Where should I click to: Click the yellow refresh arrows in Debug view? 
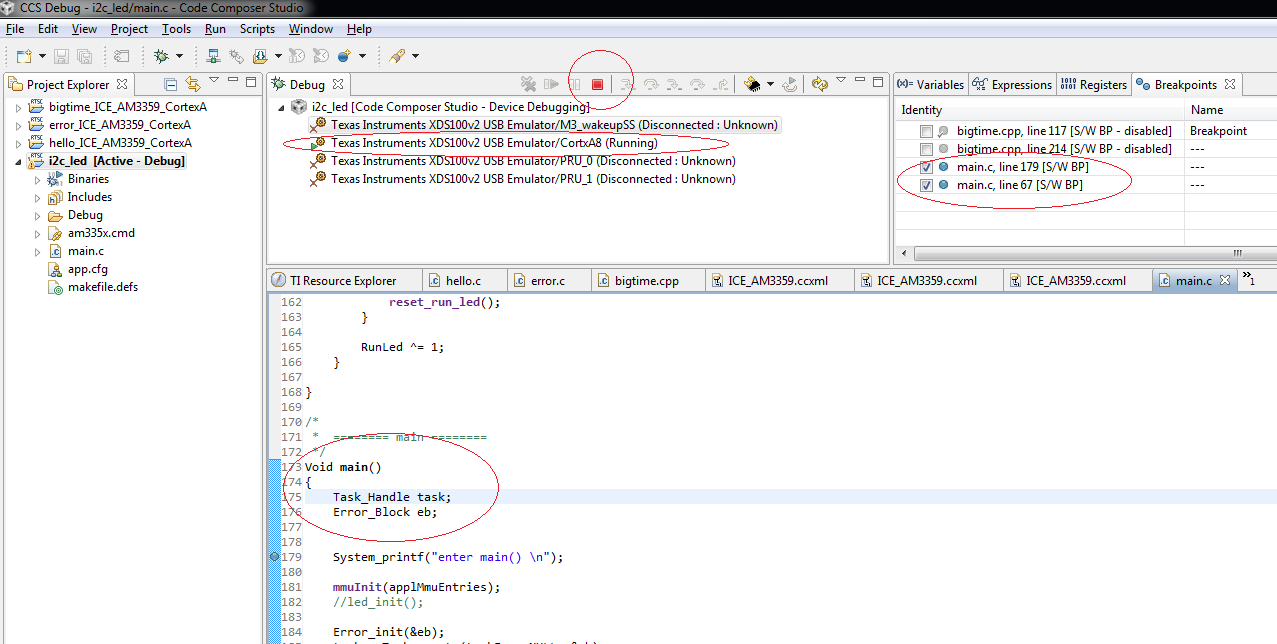[x=820, y=85]
